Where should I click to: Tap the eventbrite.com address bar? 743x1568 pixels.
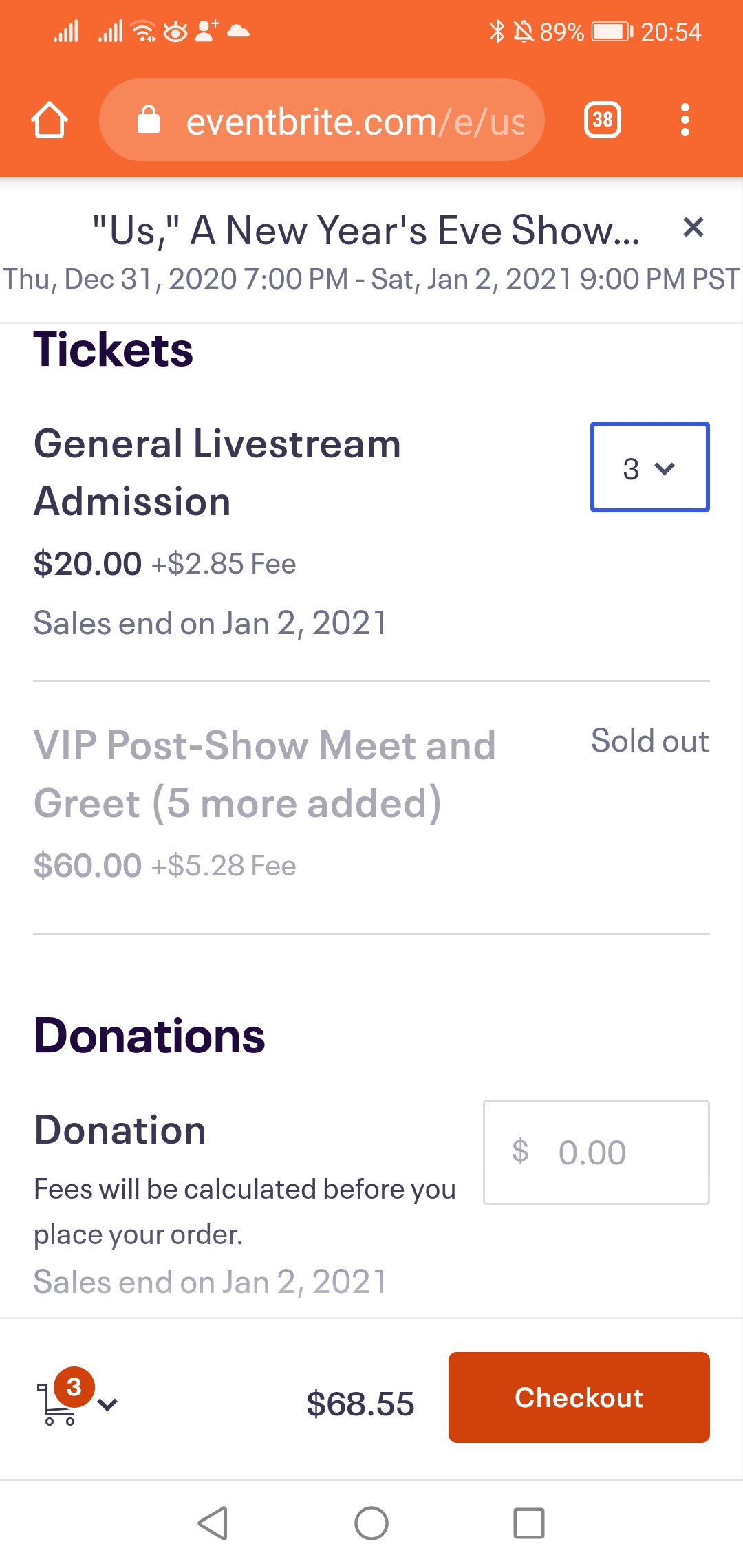pos(322,120)
